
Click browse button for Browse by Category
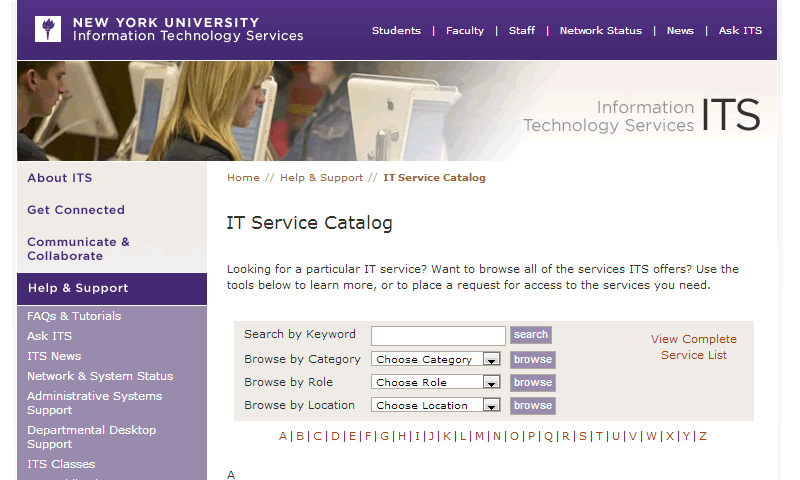533,360
